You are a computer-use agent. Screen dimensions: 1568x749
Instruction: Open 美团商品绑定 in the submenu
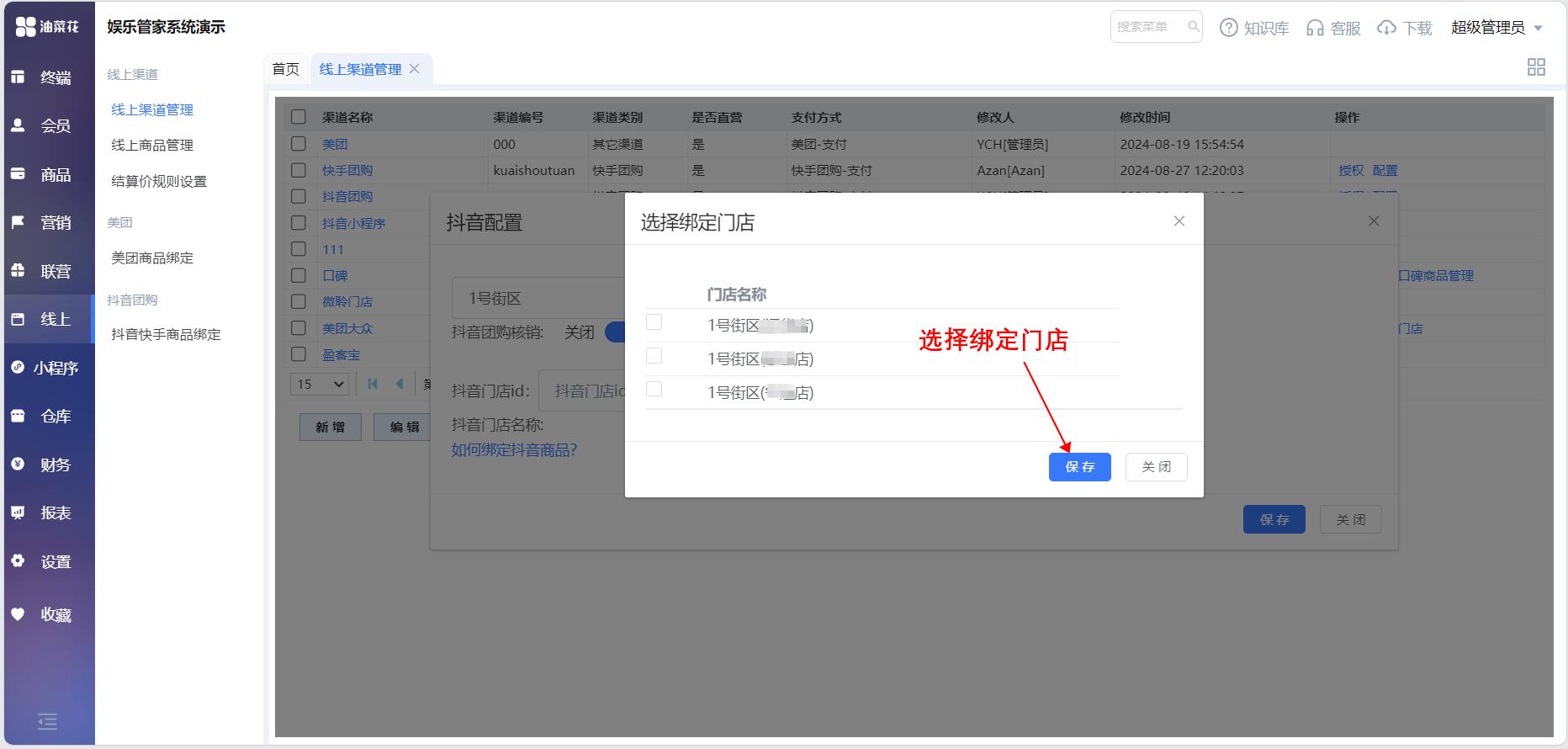[x=152, y=258]
